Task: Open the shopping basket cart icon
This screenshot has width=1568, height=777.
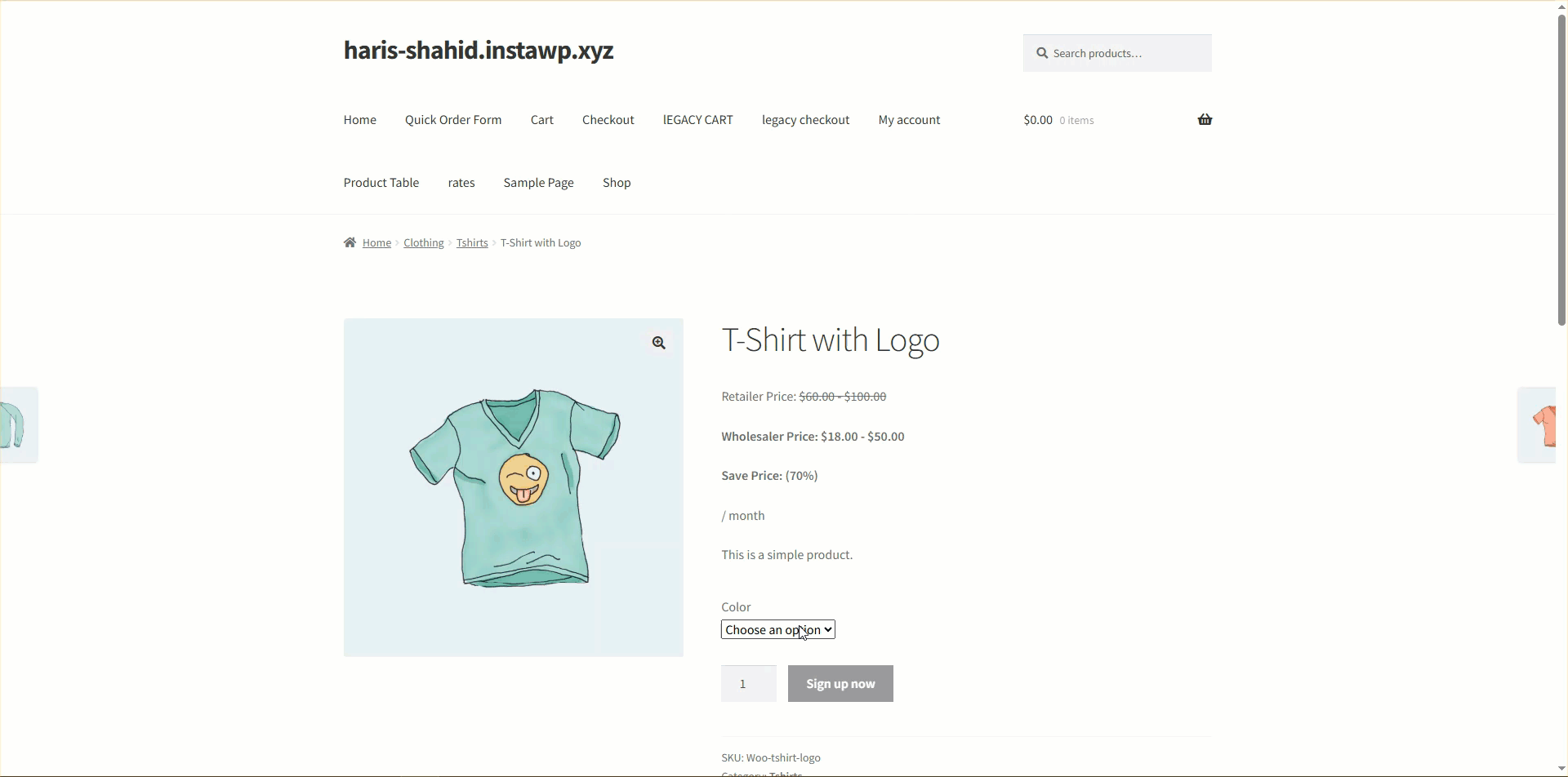Action: [1205, 120]
